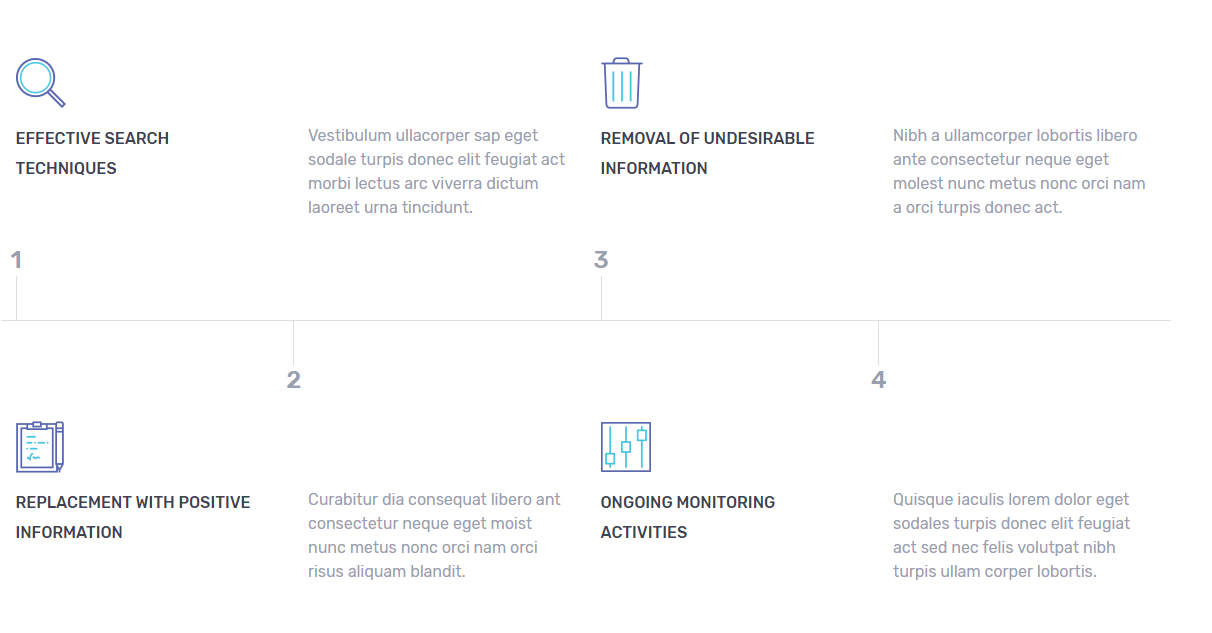Click the clipboard with pencil icon
Screen dimensions: 1212x633
(x=40, y=446)
